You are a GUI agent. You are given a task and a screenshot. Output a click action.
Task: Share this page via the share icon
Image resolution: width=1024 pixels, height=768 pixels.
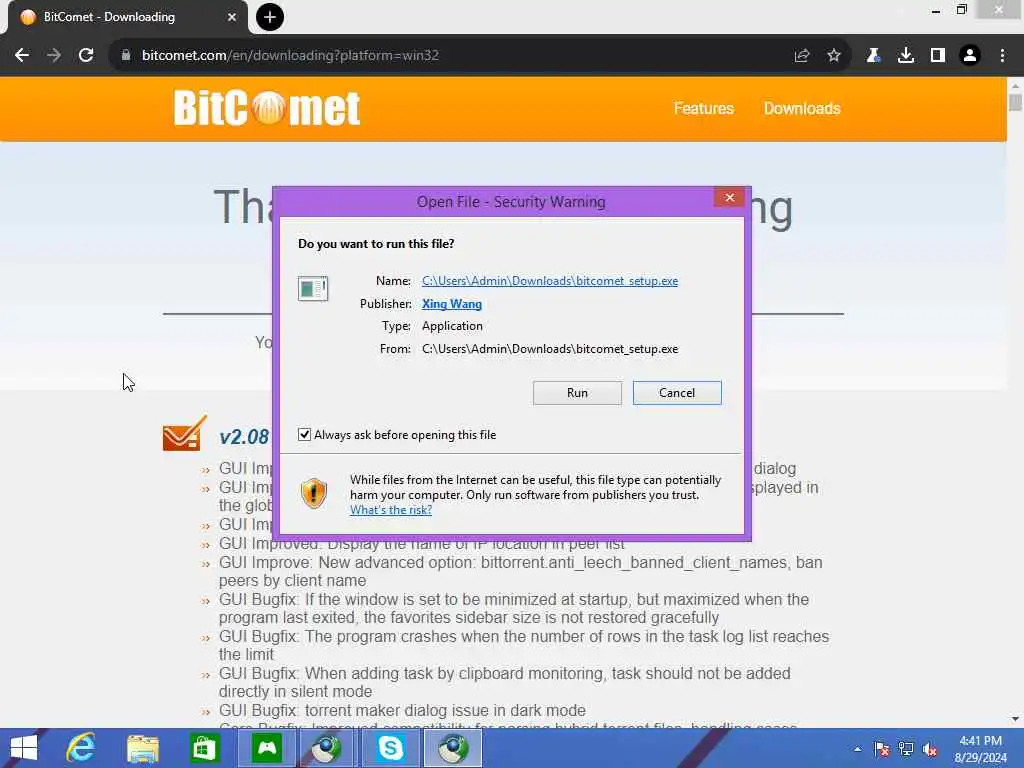(802, 56)
